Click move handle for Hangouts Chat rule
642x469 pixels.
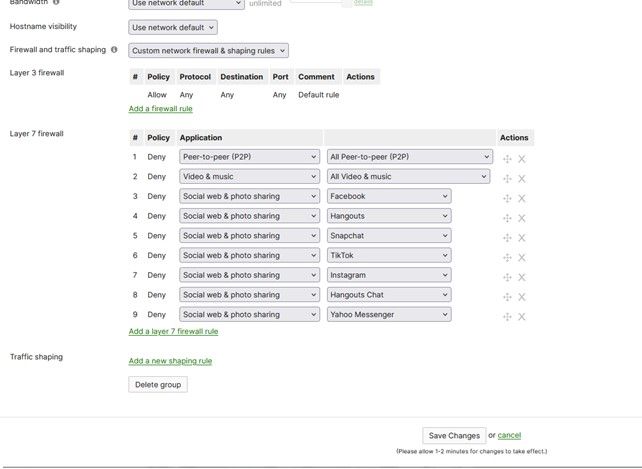[507, 297]
